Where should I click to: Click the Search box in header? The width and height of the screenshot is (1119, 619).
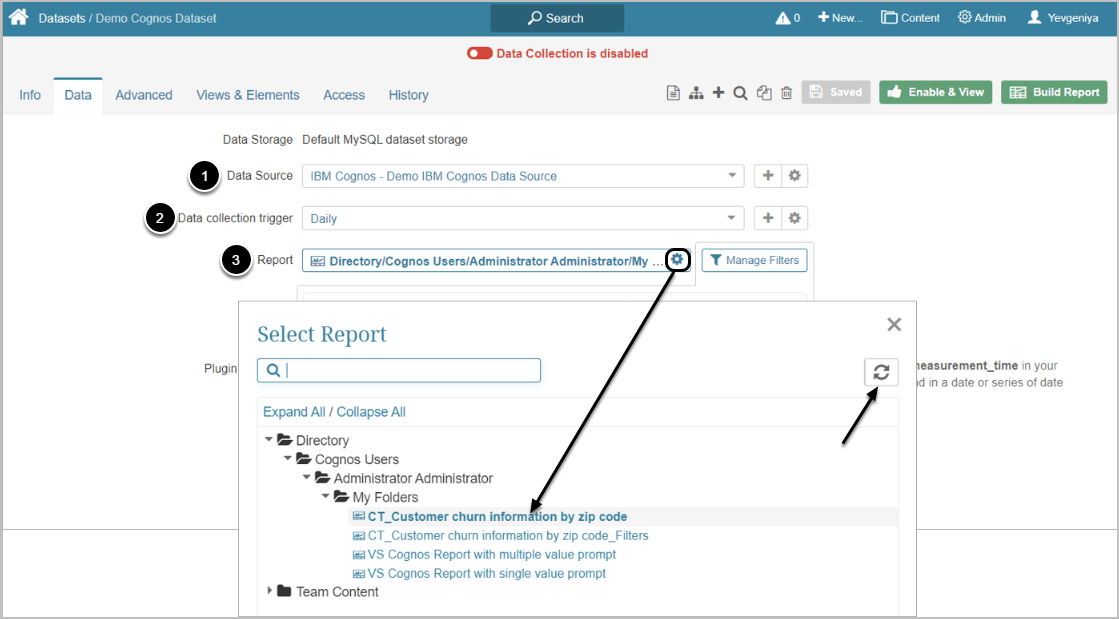pos(557,18)
